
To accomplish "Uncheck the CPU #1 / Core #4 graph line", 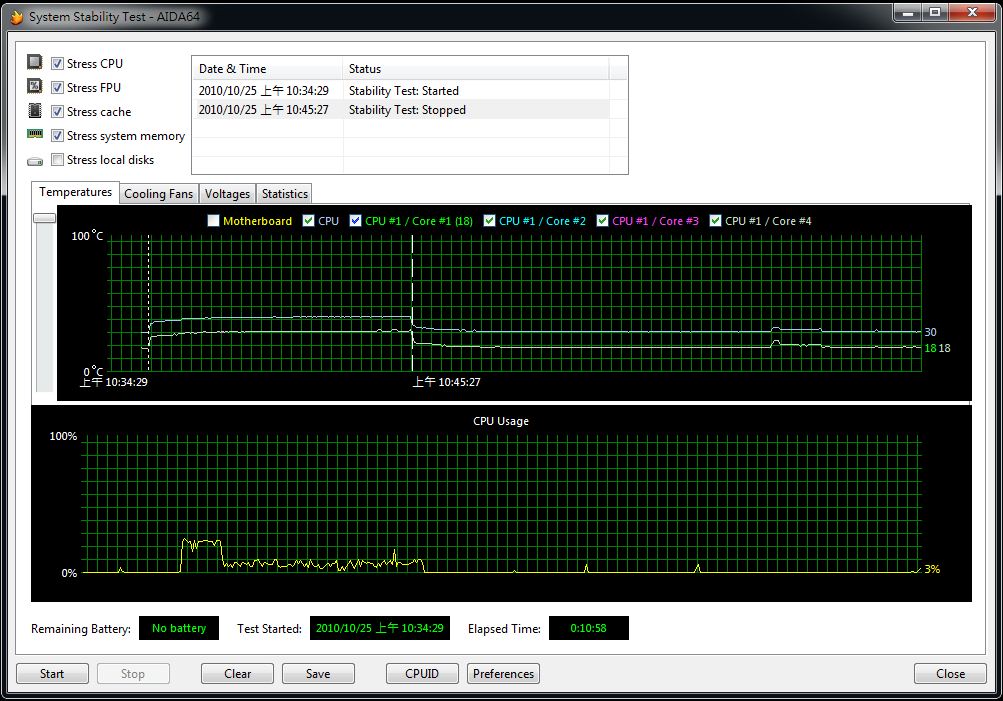I will tap(716, 221).
